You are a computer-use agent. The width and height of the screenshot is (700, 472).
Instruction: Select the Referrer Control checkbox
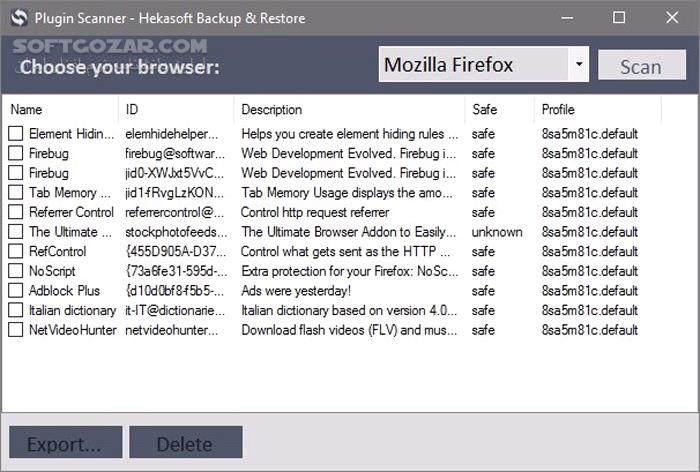(16, 212)
